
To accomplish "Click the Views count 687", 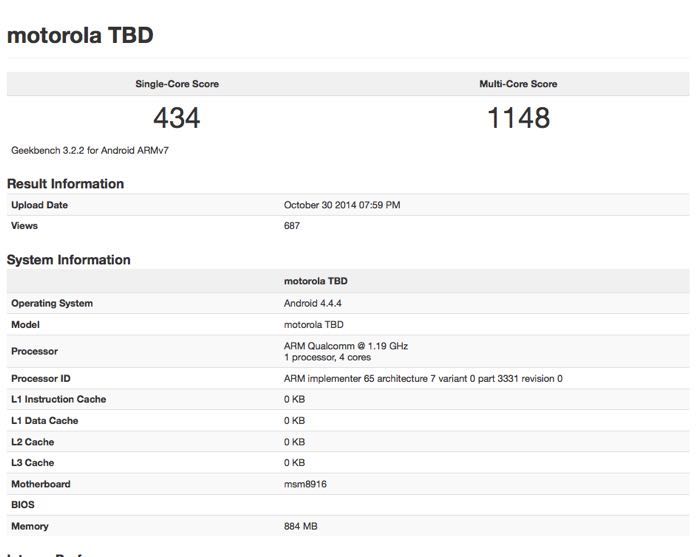I will coord(292,226).
